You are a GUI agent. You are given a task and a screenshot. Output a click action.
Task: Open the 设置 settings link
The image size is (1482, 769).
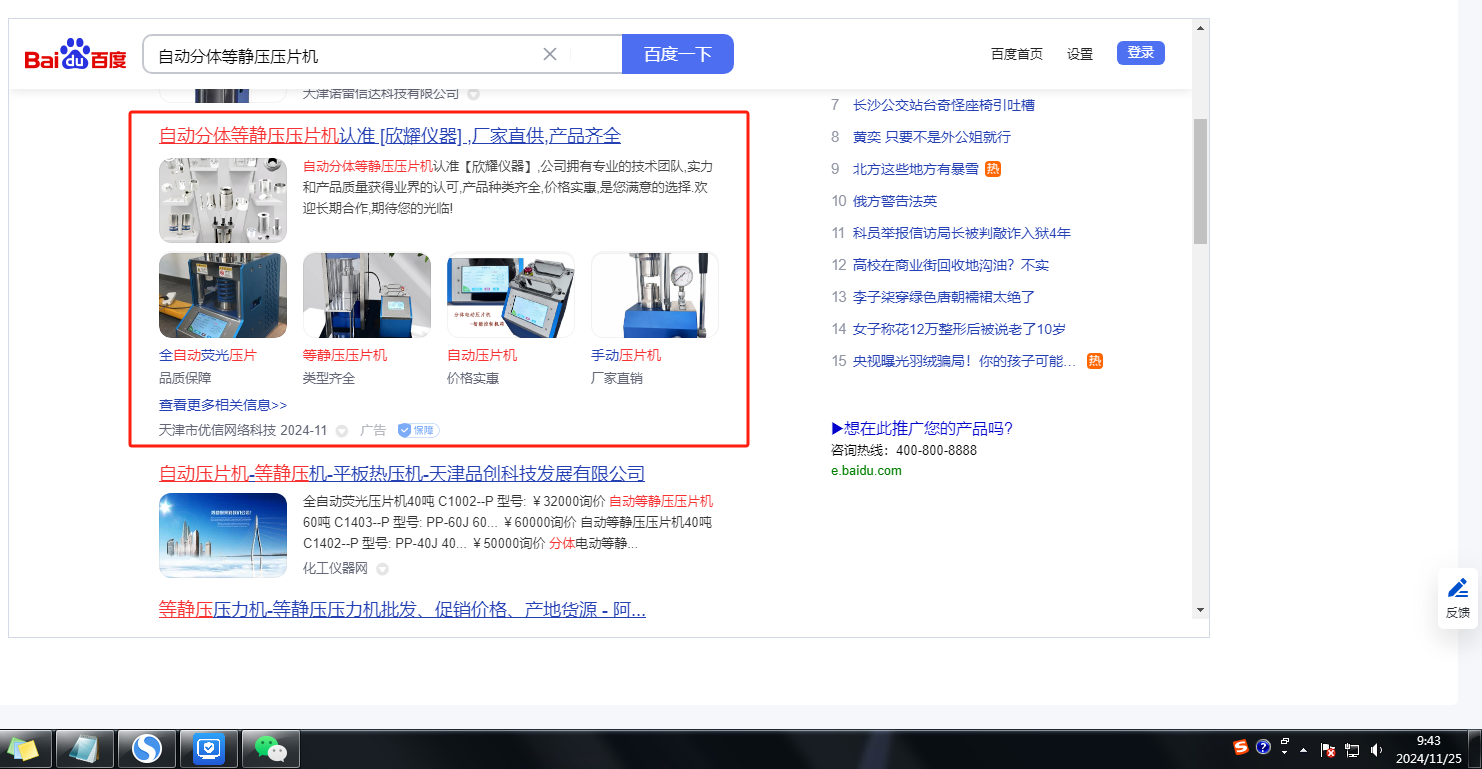point(1080,54)
